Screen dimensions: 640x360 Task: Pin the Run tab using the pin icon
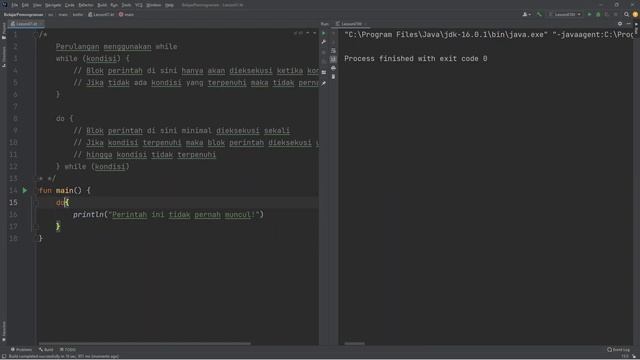point(324,83)
